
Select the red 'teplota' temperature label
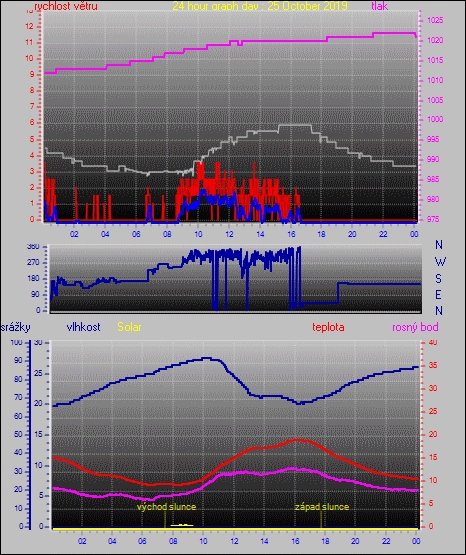(328, 327)
